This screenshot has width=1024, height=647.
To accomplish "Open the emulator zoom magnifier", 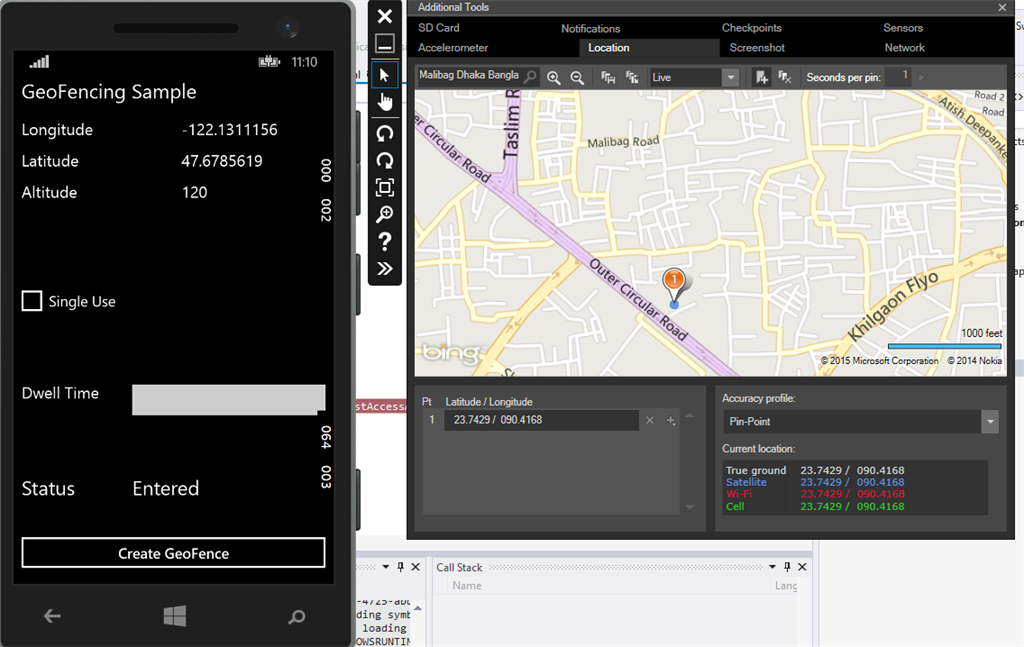I will click(x=385, y=214).
